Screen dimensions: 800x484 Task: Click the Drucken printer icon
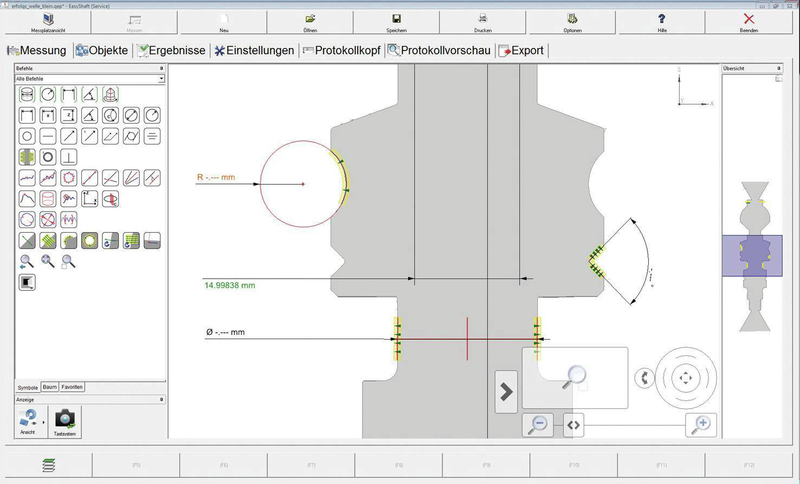pos(484,22)
